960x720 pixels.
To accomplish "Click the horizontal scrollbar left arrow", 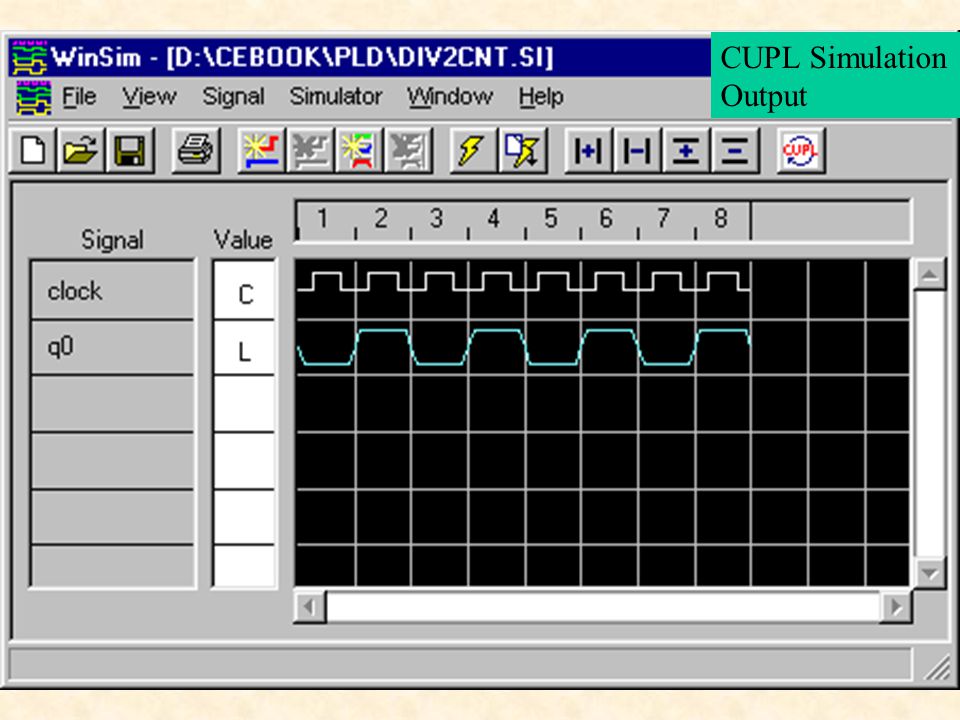I will 310,607.
